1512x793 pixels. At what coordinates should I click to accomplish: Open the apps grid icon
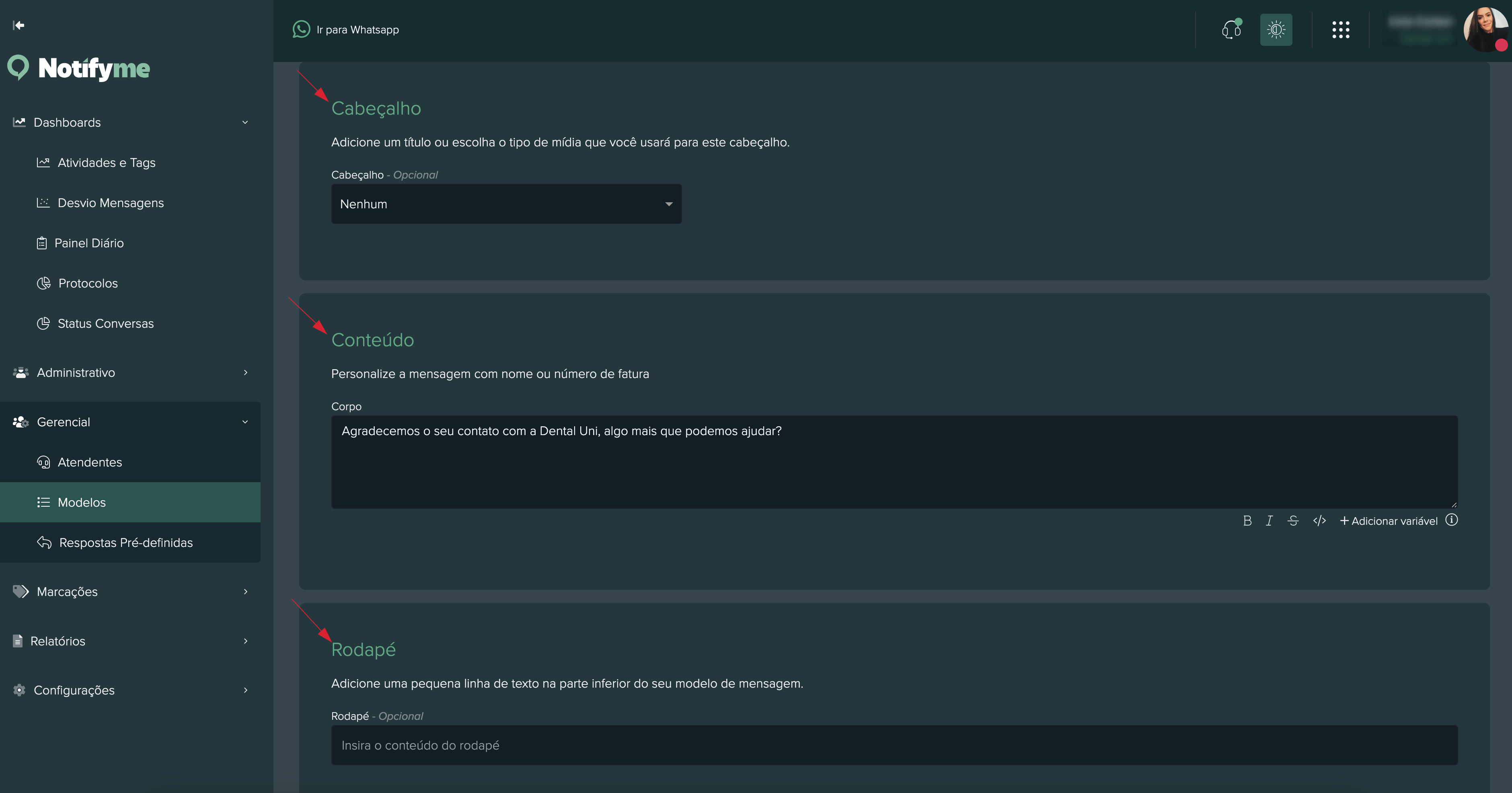tap(1341, 29)
